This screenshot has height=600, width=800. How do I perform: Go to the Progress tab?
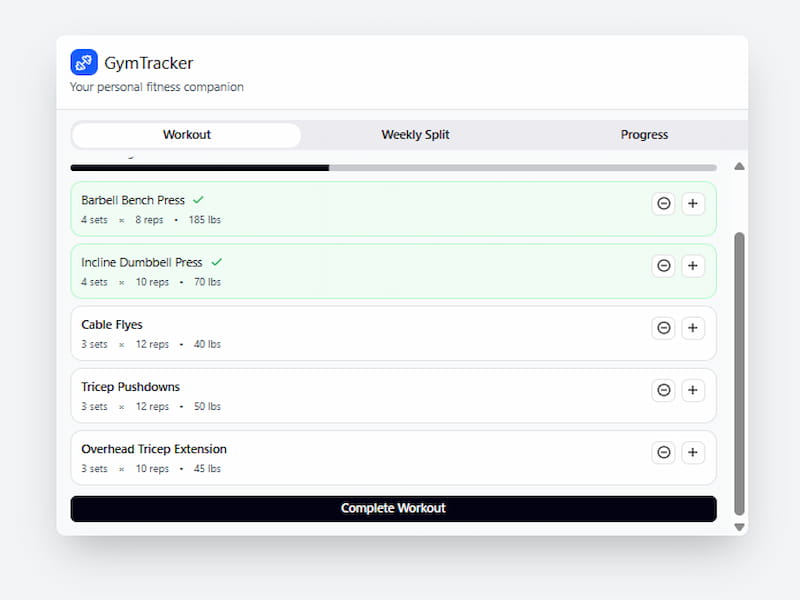[x=644, y=135]
